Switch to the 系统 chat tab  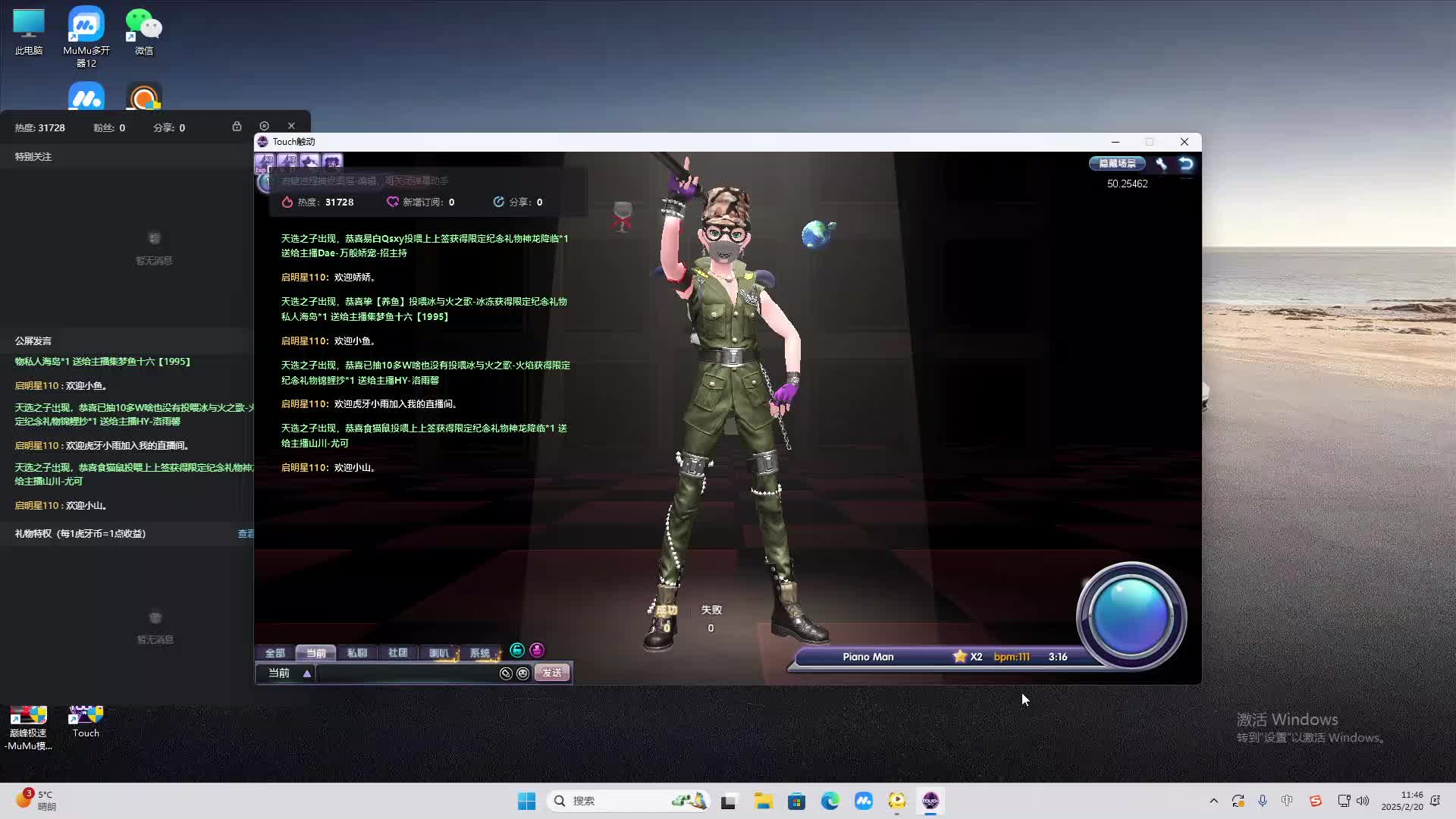[x=479, y=653]
